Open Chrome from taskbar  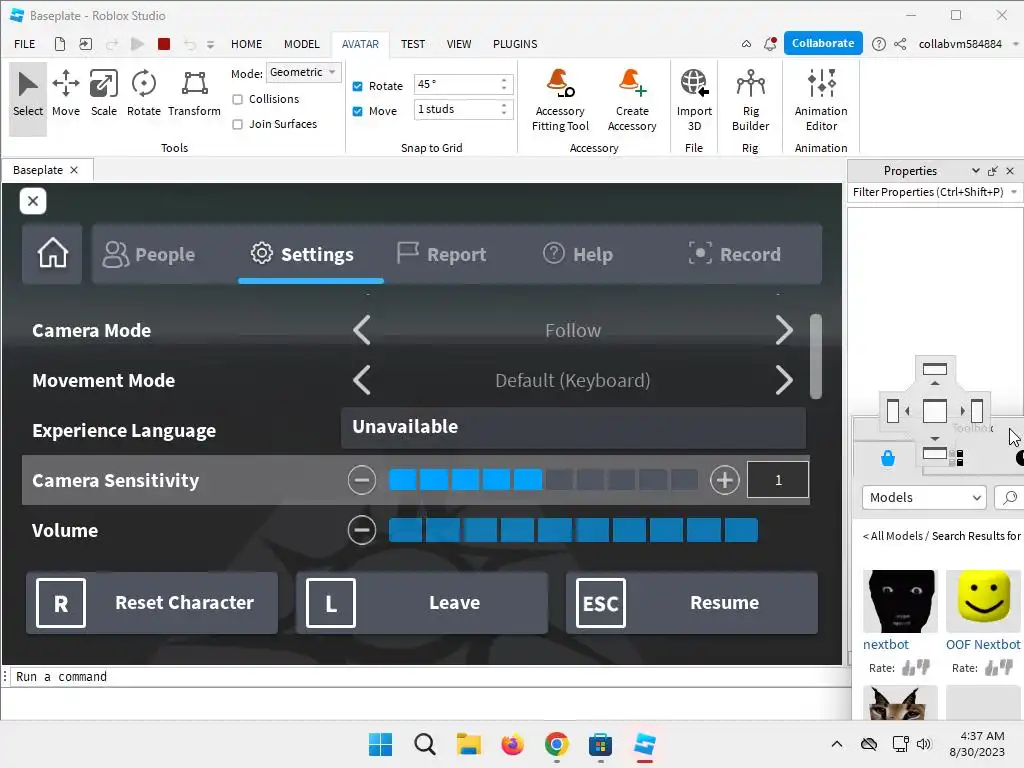[556, 744]
